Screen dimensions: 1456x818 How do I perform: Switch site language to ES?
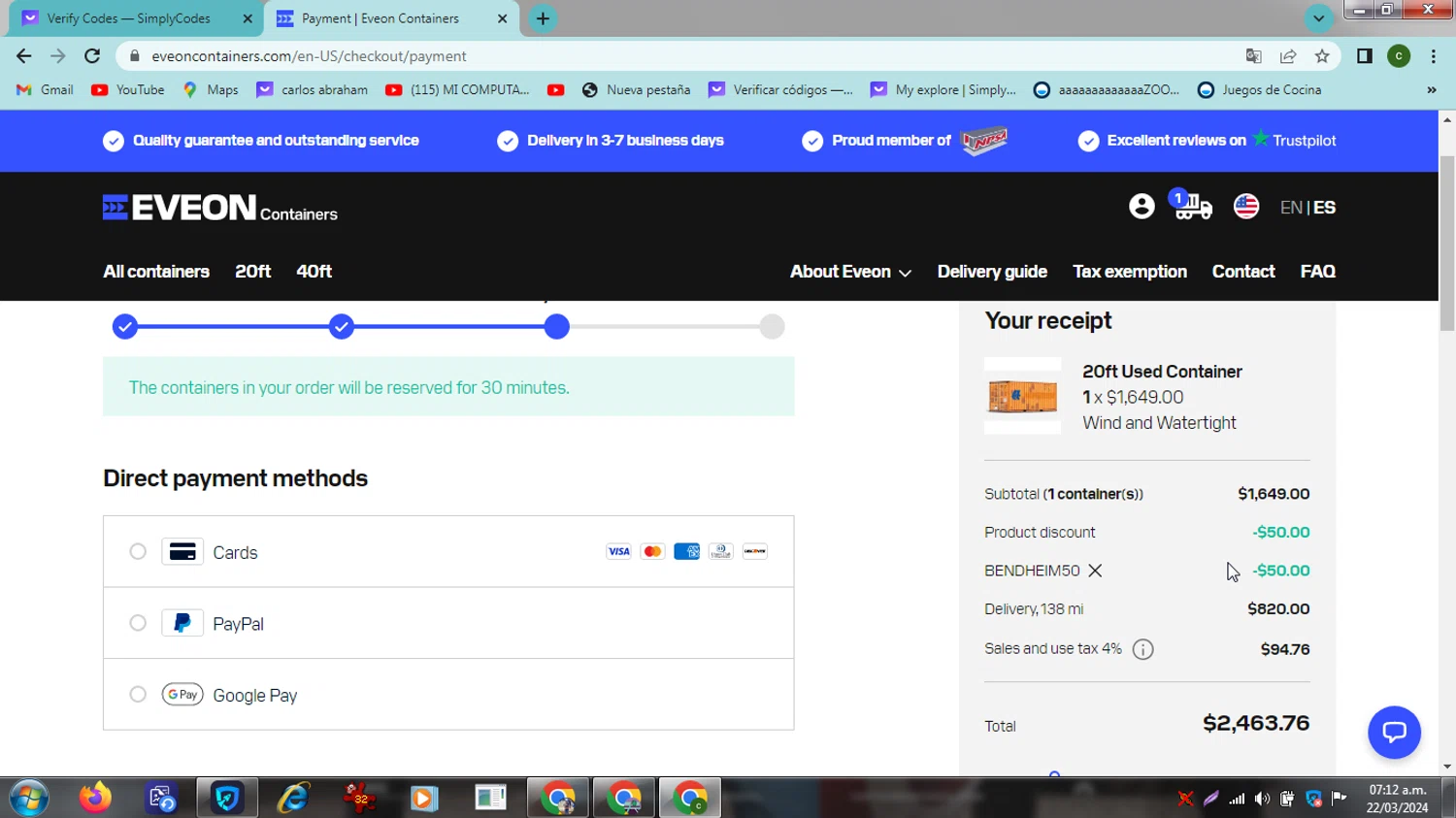(1324, 208)
